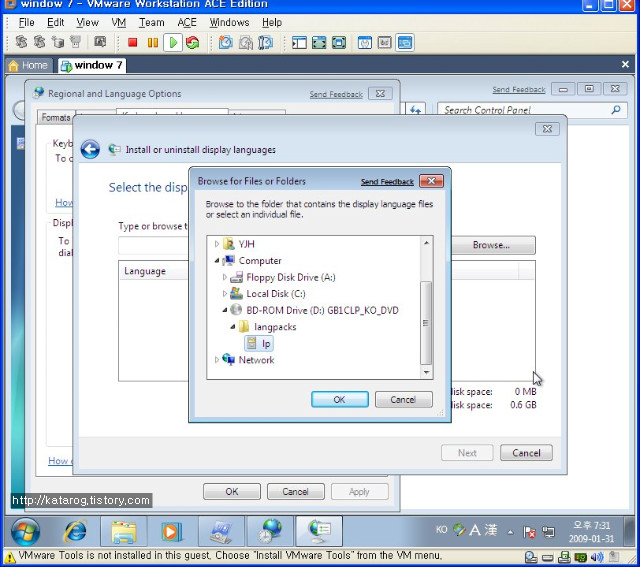The width and height of the screenshot is (640, 567).
Task: Click OK in Regional and Language Options
Action: [x=231, y=491]
